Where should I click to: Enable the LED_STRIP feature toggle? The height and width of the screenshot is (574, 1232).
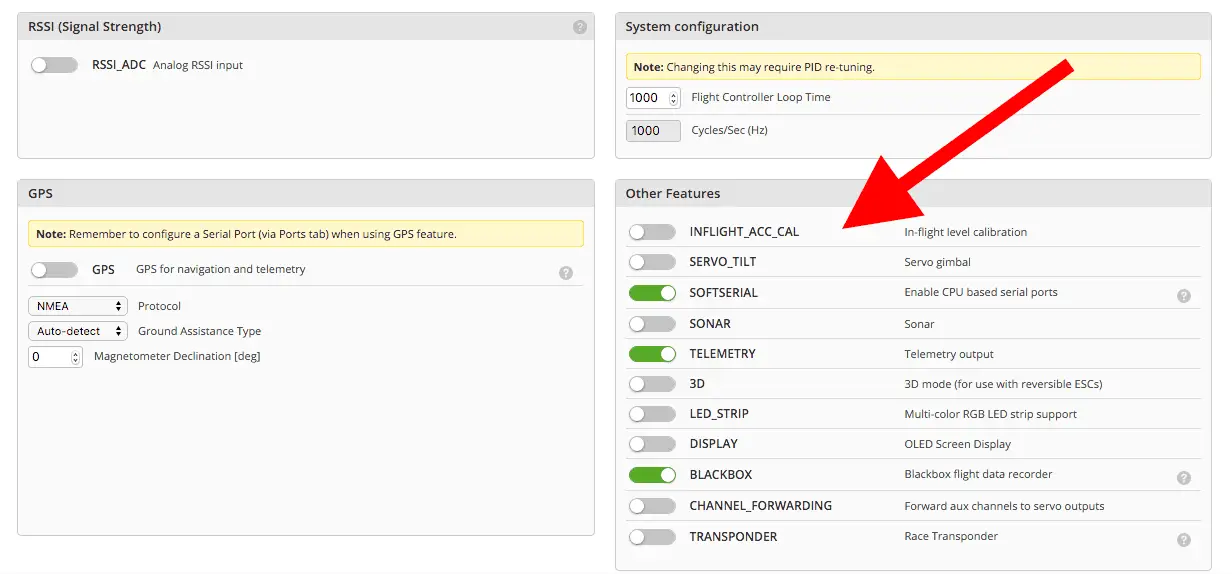coord(652,414)
